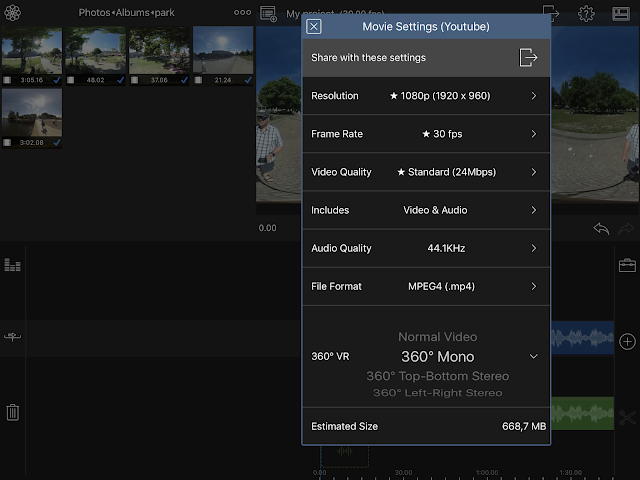
Task: Open the Audio Quality setting chevron
Action: pos(533,248)
